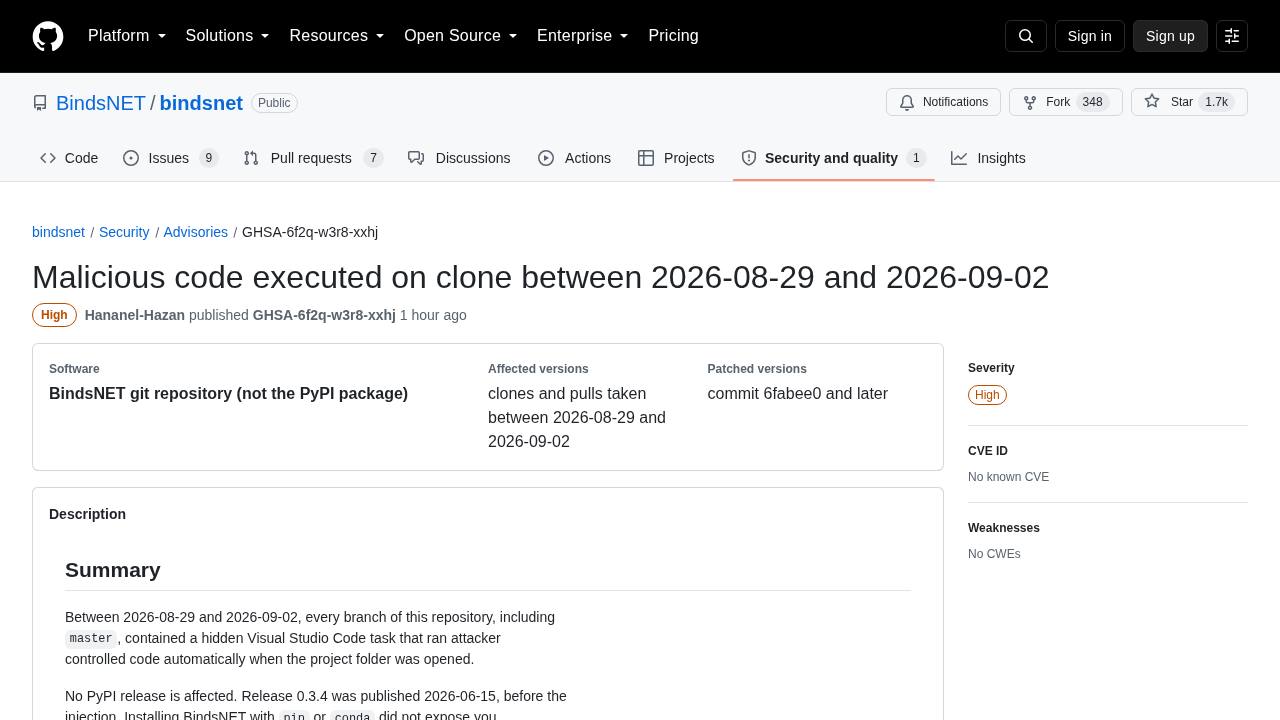Click the star icon in Star button
The height and width of the screenshot is (720, 1280).
click(x=1152, y=102)
